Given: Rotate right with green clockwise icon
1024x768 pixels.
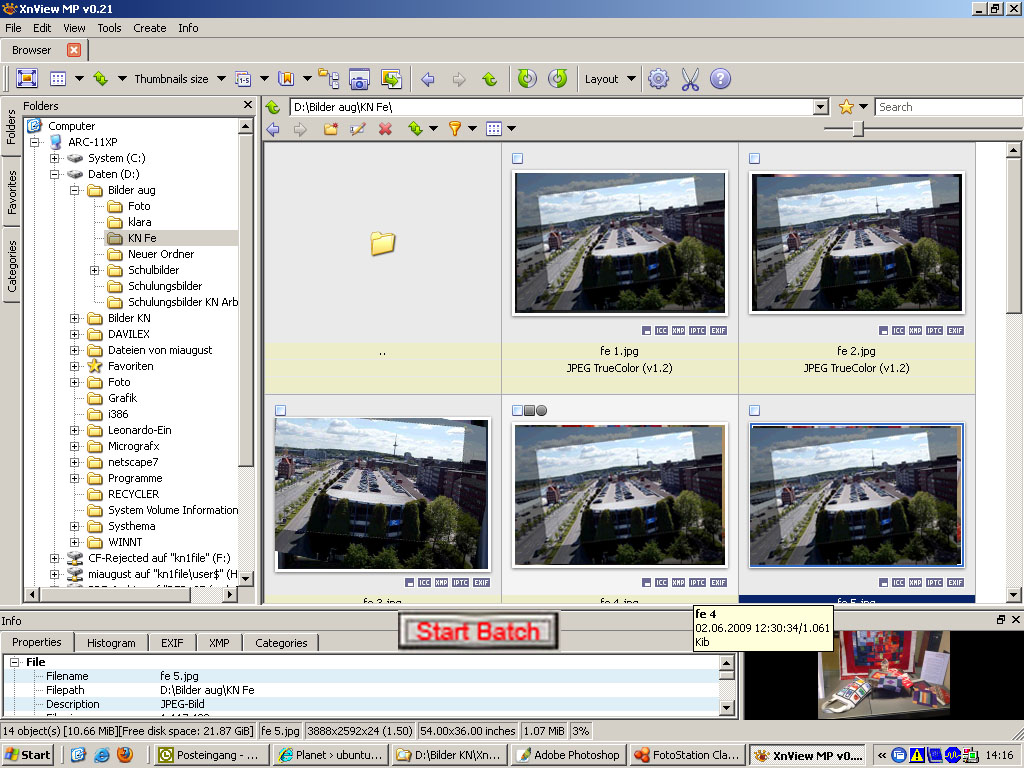Looking at the screenshot, I should coord(557,79).
